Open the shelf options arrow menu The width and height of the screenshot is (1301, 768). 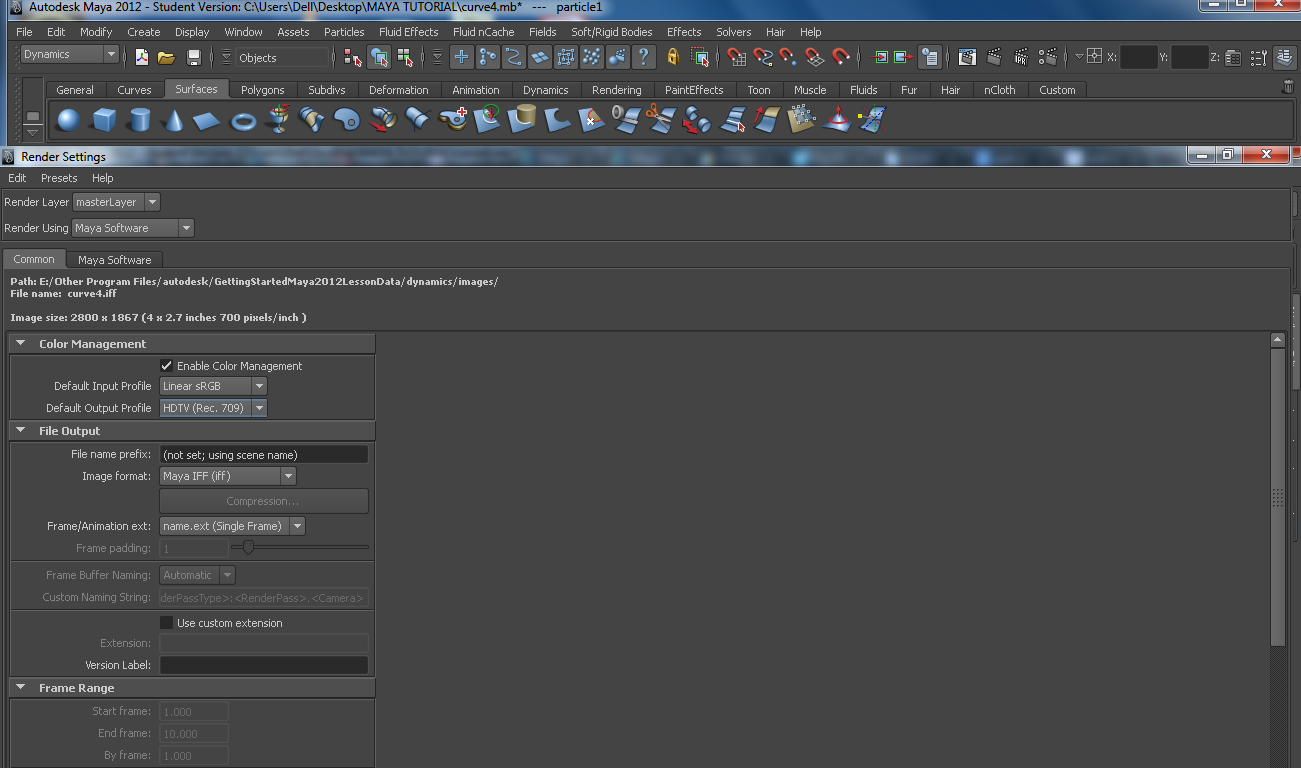(x=33, y=132)
